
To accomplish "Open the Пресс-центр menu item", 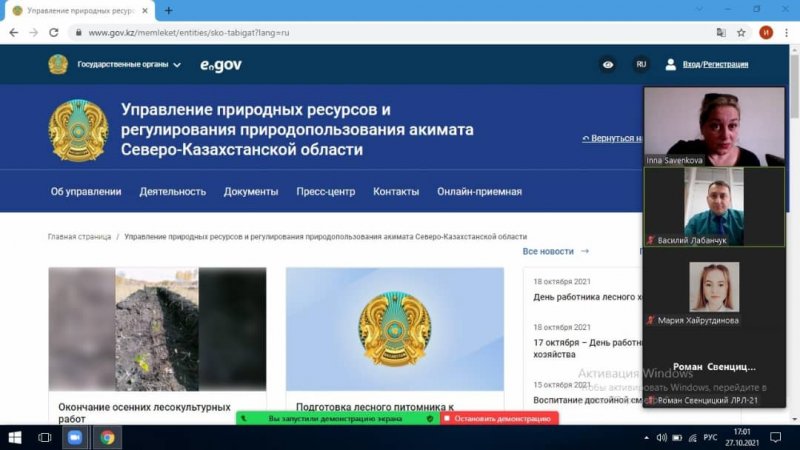I will tap(326, 192).
